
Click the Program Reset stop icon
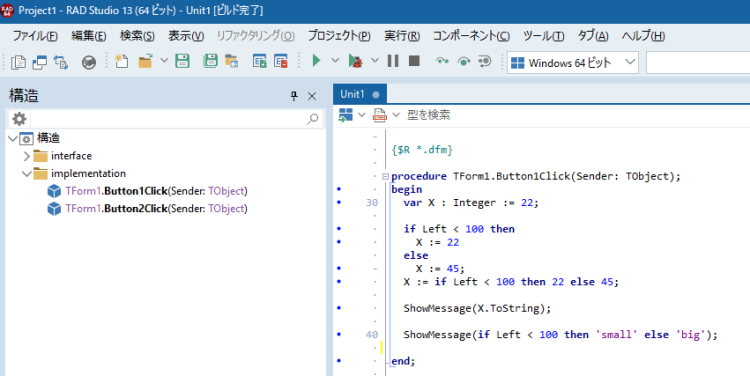coord(414,60)
